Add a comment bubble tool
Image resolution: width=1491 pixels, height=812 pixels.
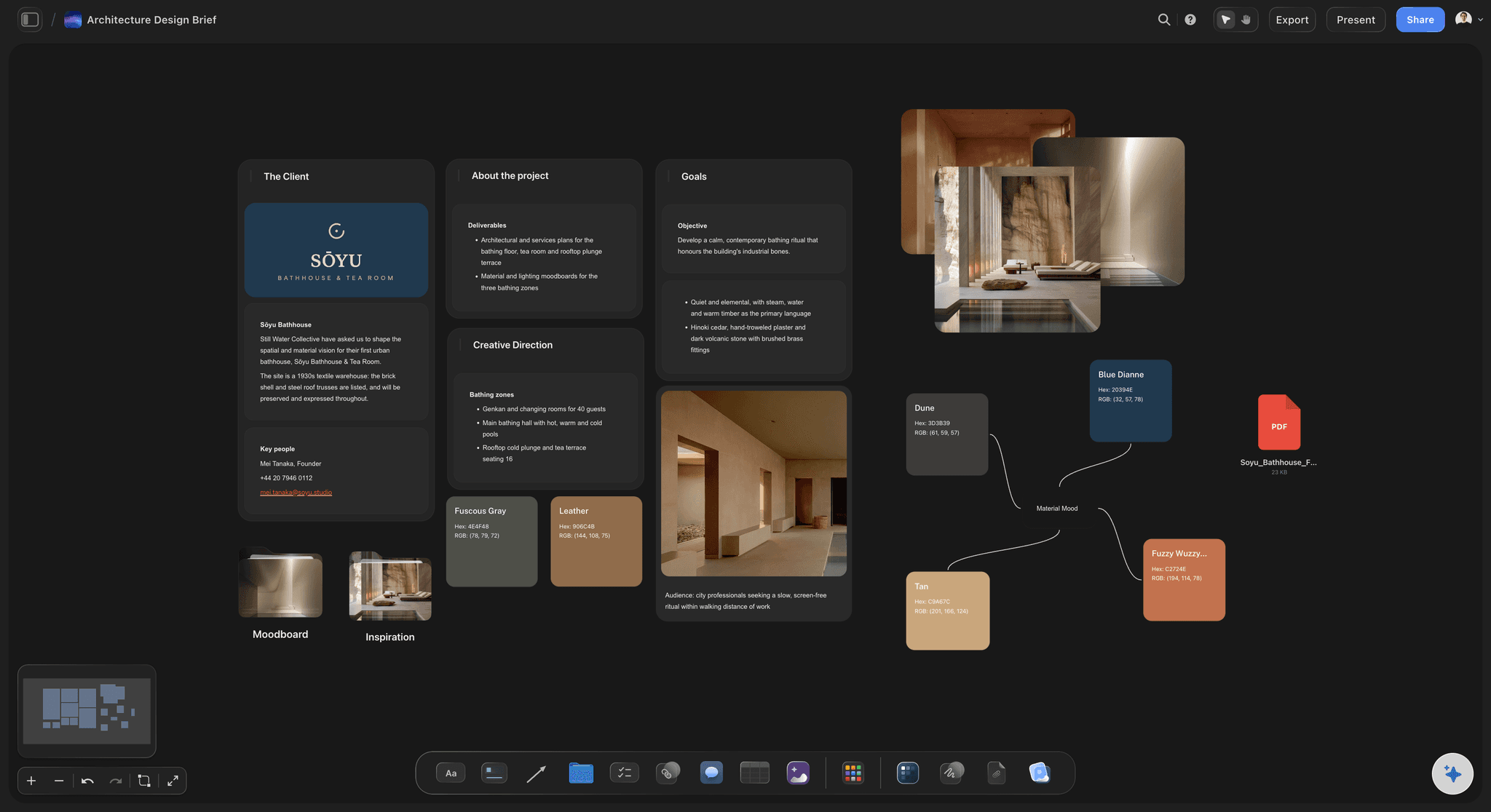tap(711, 773)
